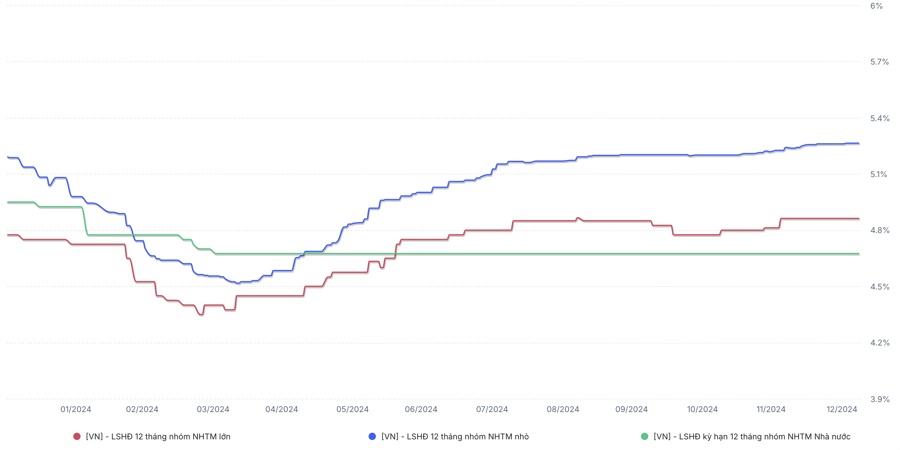This screenshot has width=900, height=450.
Task: Click the 01/2024 x-axis label
Action: pyautogui.click(x=76, y=409)
